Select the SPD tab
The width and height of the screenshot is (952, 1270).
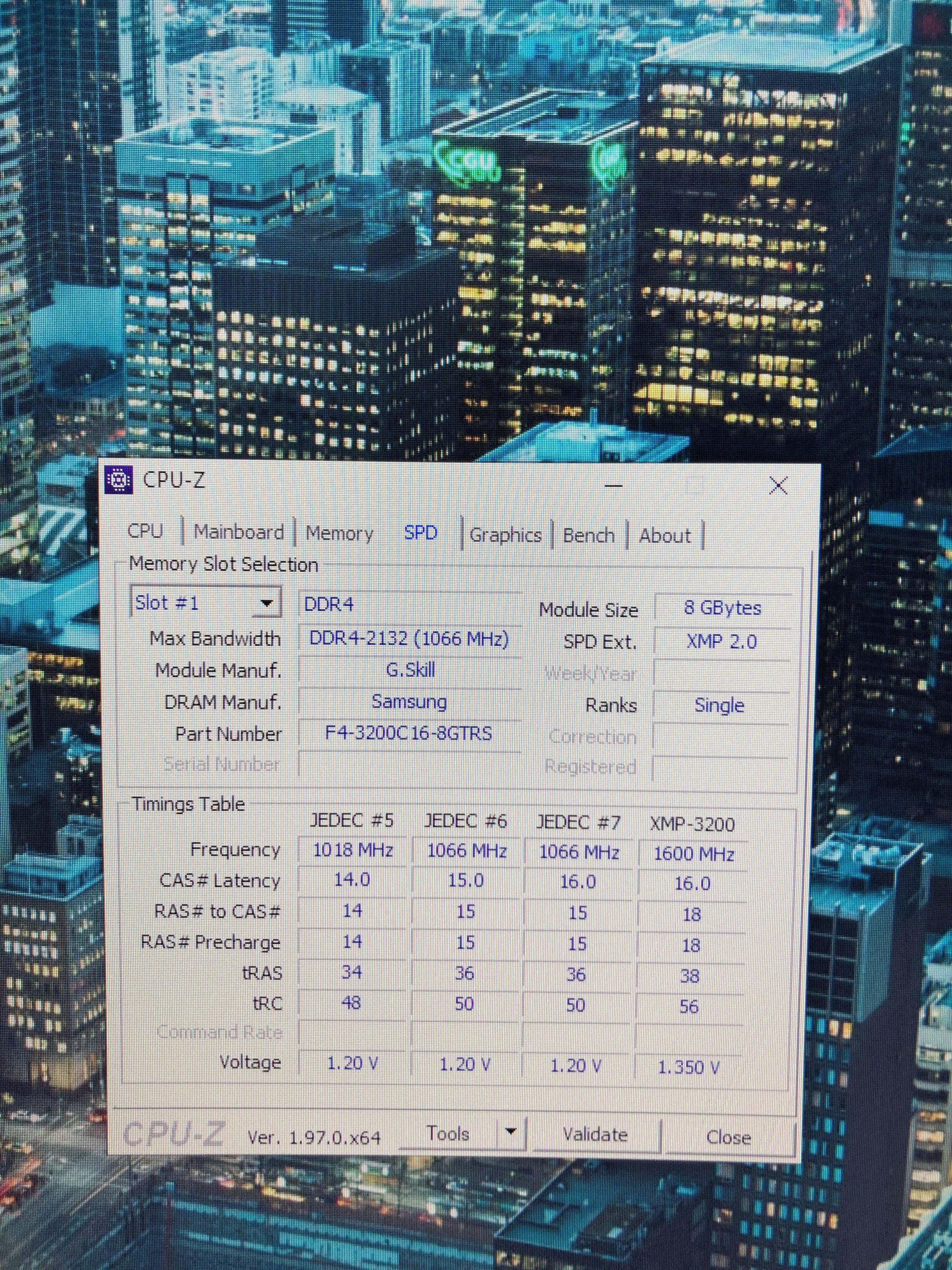(x=421, y=533)
